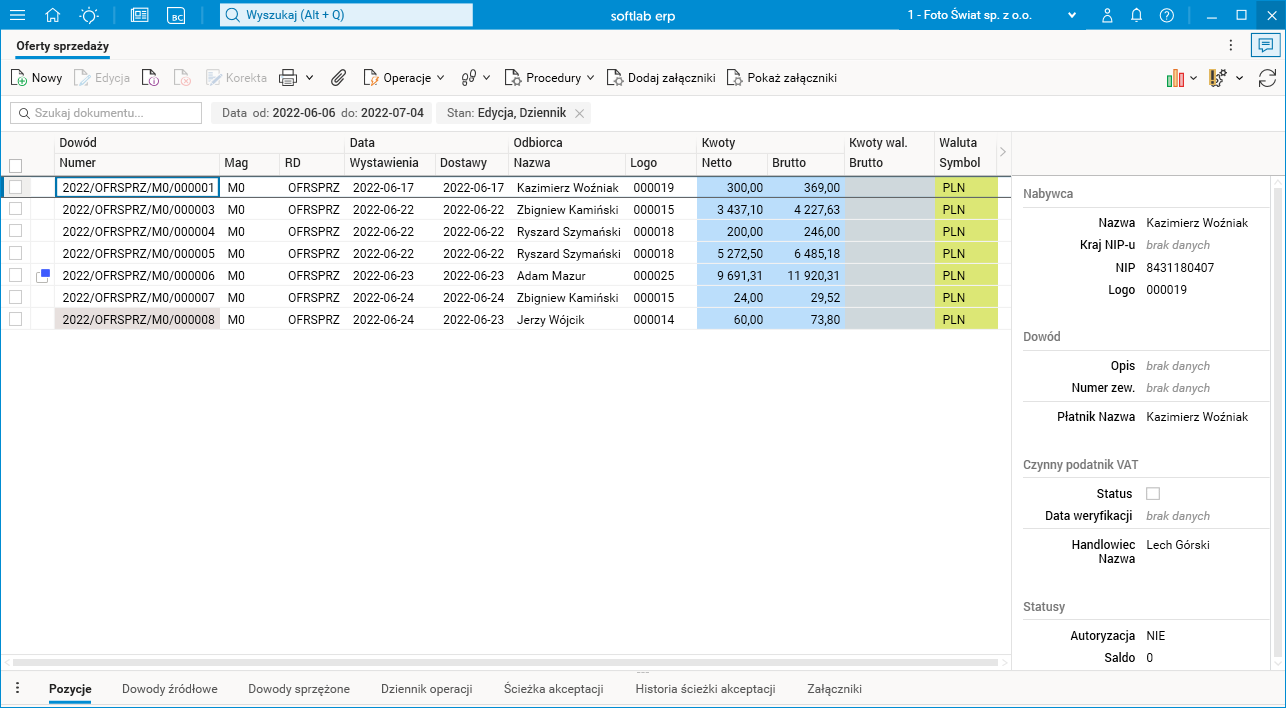The image size is (1286, 708).
Task: Click the Szukaj dokumentu search field
Action: [106, 113]
